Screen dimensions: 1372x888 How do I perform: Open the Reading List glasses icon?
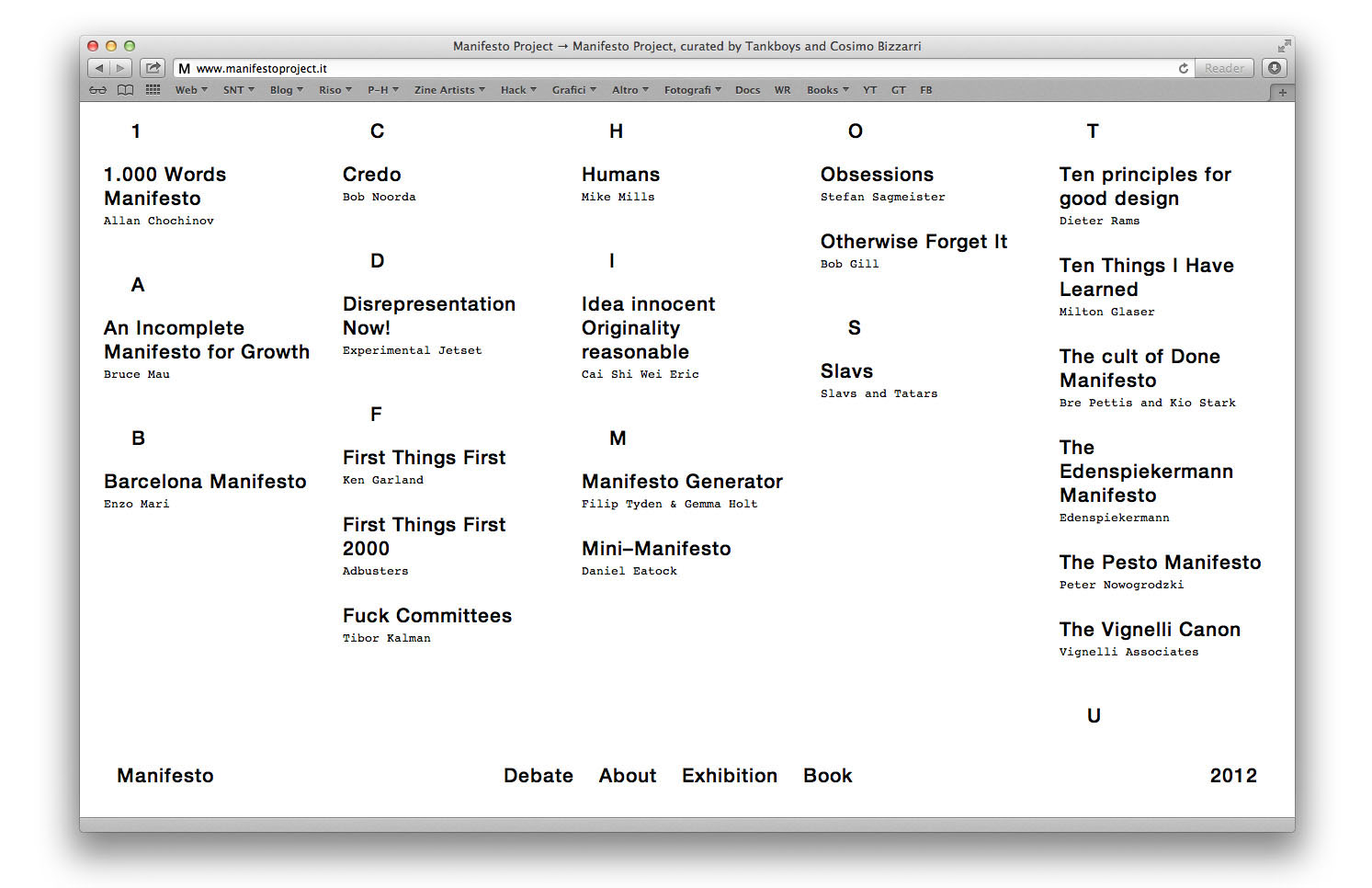tap(97, 89)
